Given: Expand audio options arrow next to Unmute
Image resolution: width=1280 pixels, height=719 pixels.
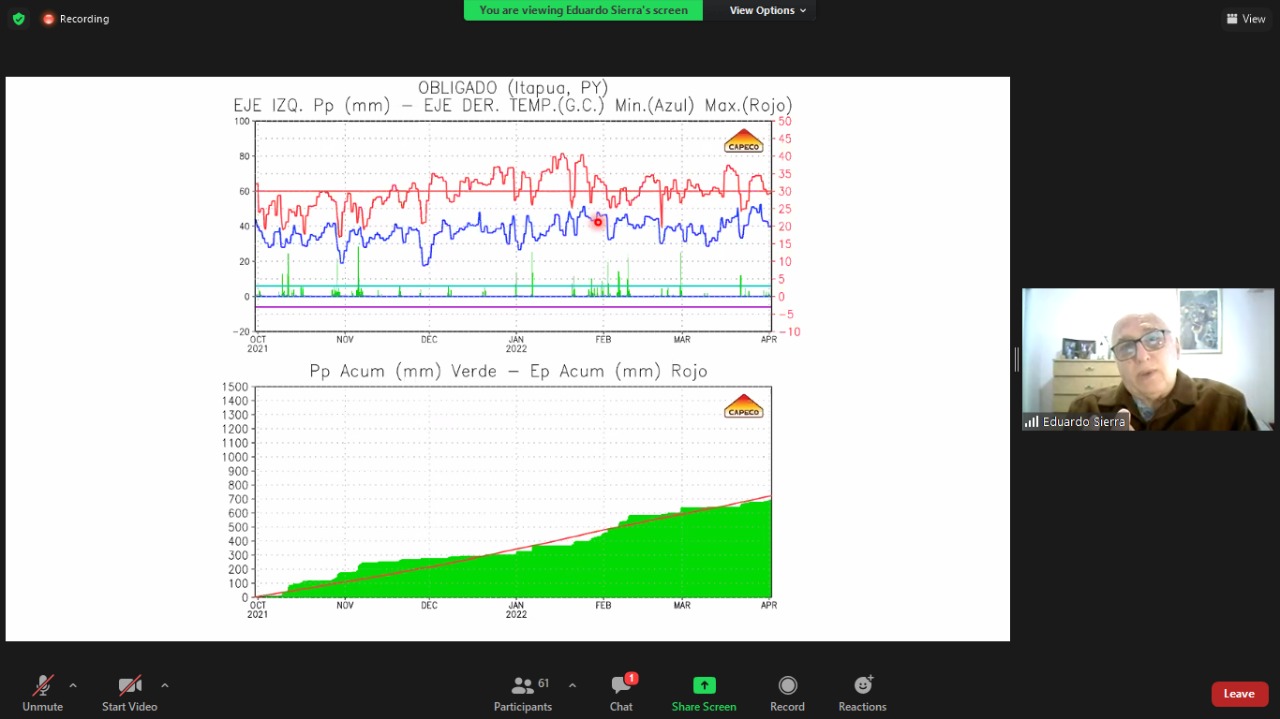Looking at the screenshot, I should point(73,685).
